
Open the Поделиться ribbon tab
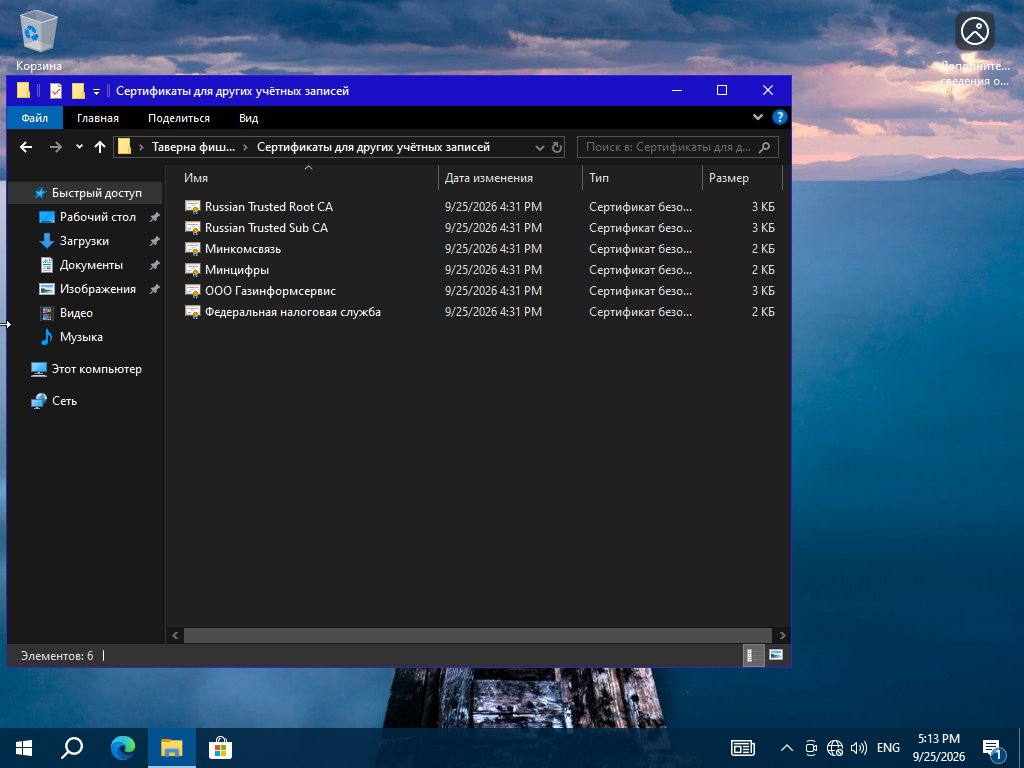click(x=179, y=118)
